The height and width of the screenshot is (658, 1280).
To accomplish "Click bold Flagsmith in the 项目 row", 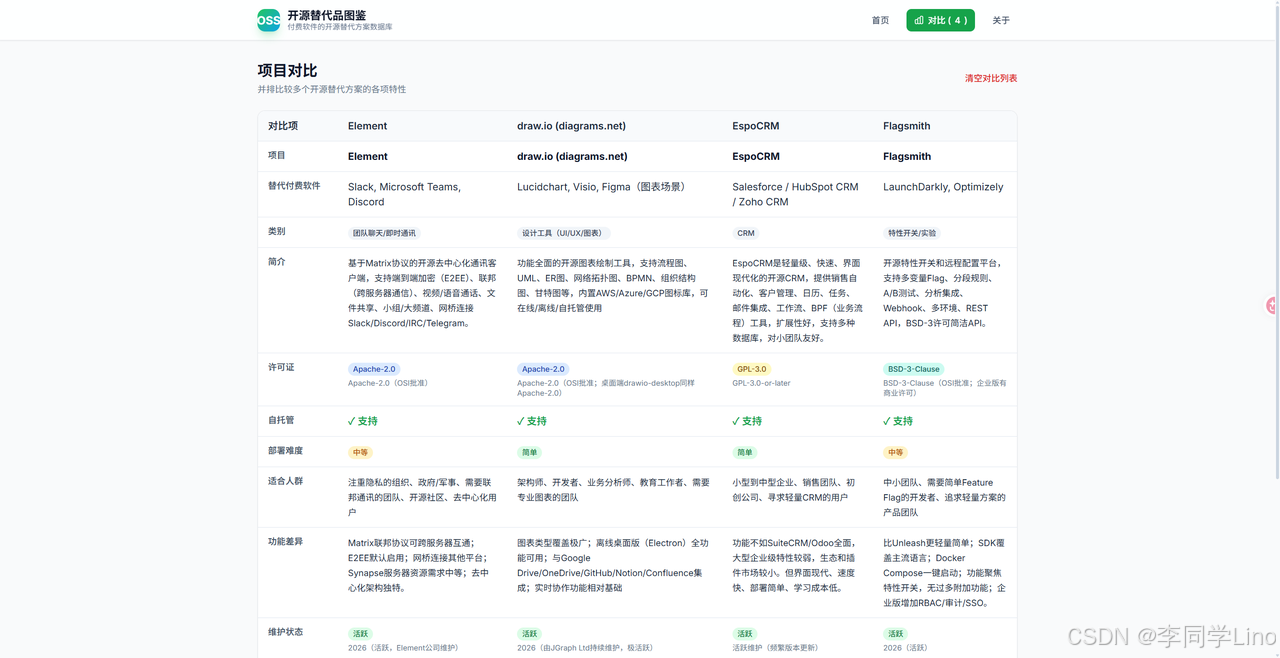I will (x=907, y=156).
